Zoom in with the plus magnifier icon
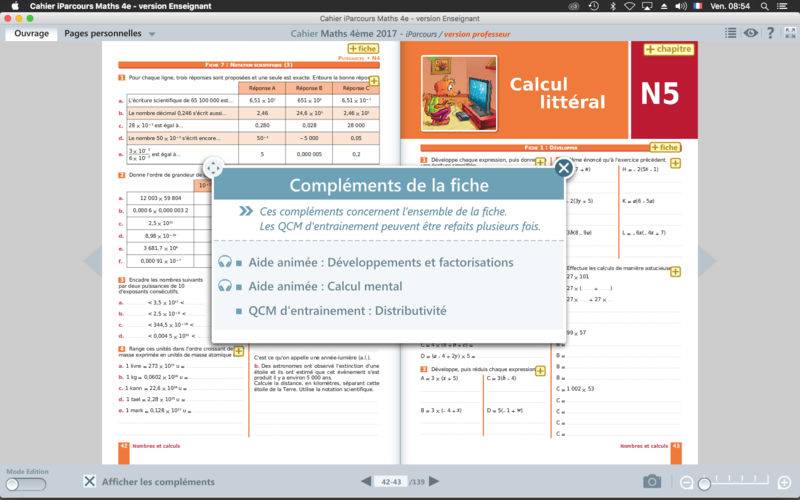The image size is (800, 500). tap(785, 482)
